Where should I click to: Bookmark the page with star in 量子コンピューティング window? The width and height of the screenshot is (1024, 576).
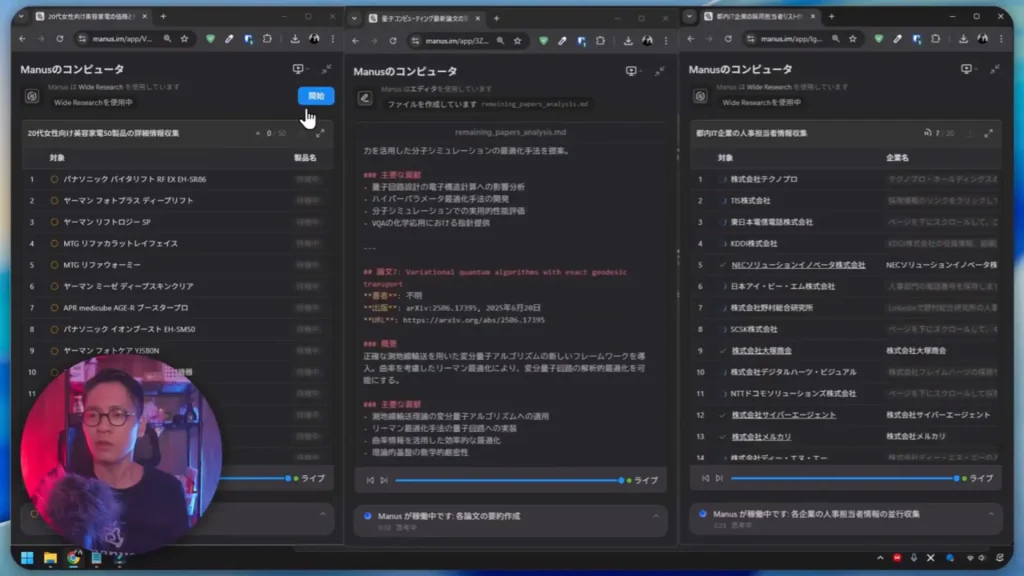click(518, 41)
